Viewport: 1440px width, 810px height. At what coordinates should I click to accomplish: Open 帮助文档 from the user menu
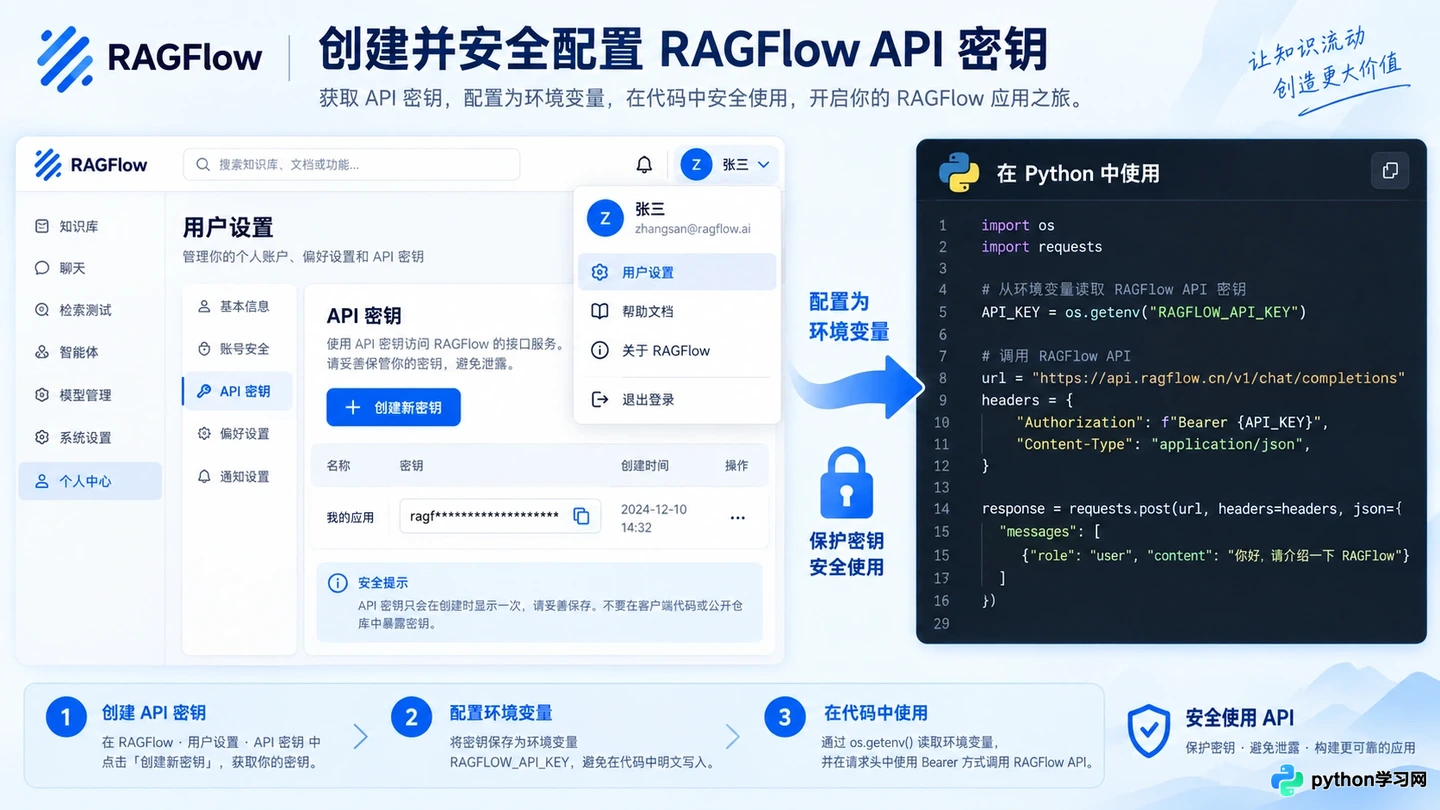(x=677, y=311)
